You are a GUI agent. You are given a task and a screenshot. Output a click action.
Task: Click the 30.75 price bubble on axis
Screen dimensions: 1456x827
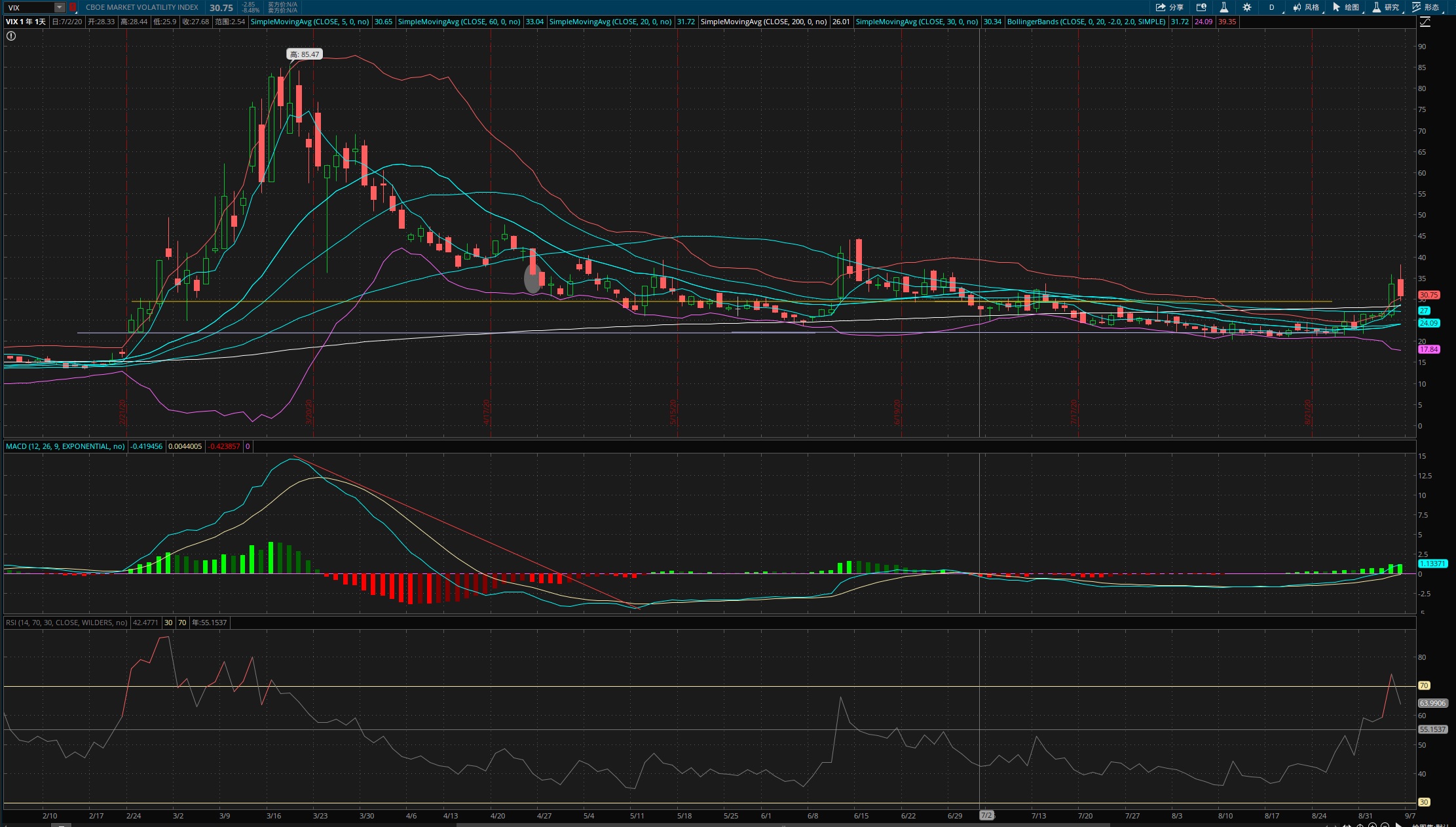[x=1428, y=295]
